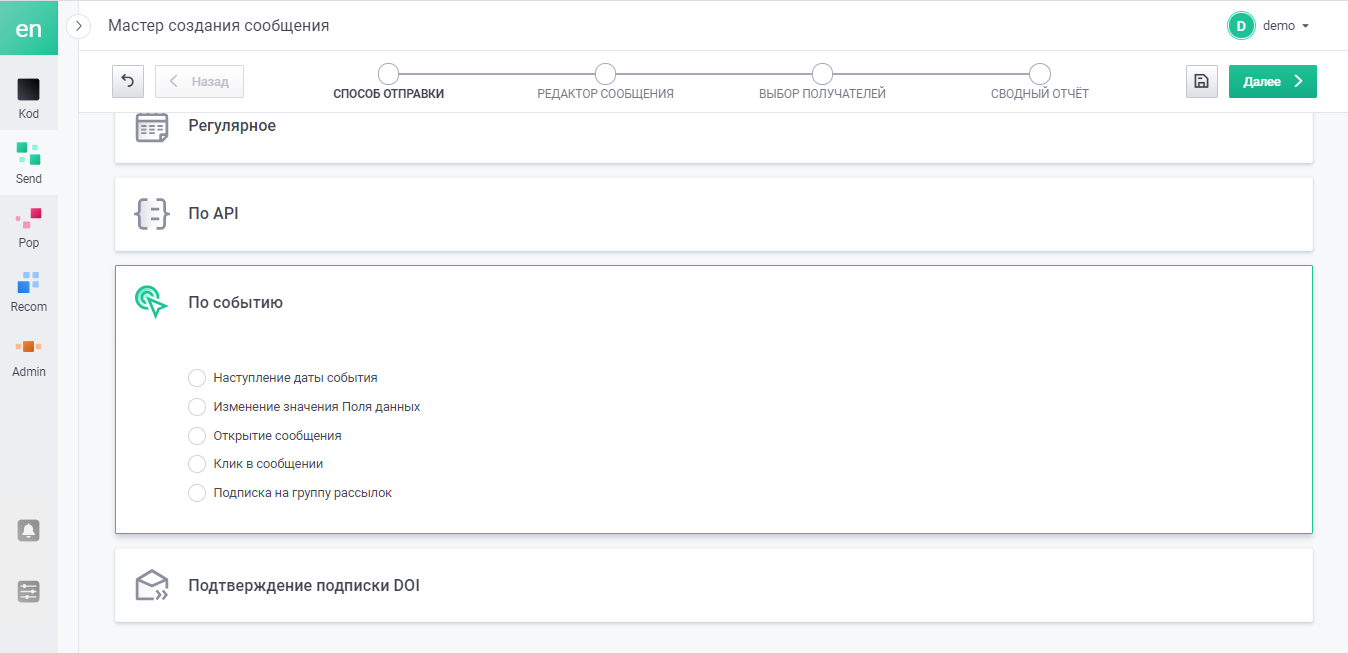Open the Recom module
The image size is (1348, 653).
(29, 291)
